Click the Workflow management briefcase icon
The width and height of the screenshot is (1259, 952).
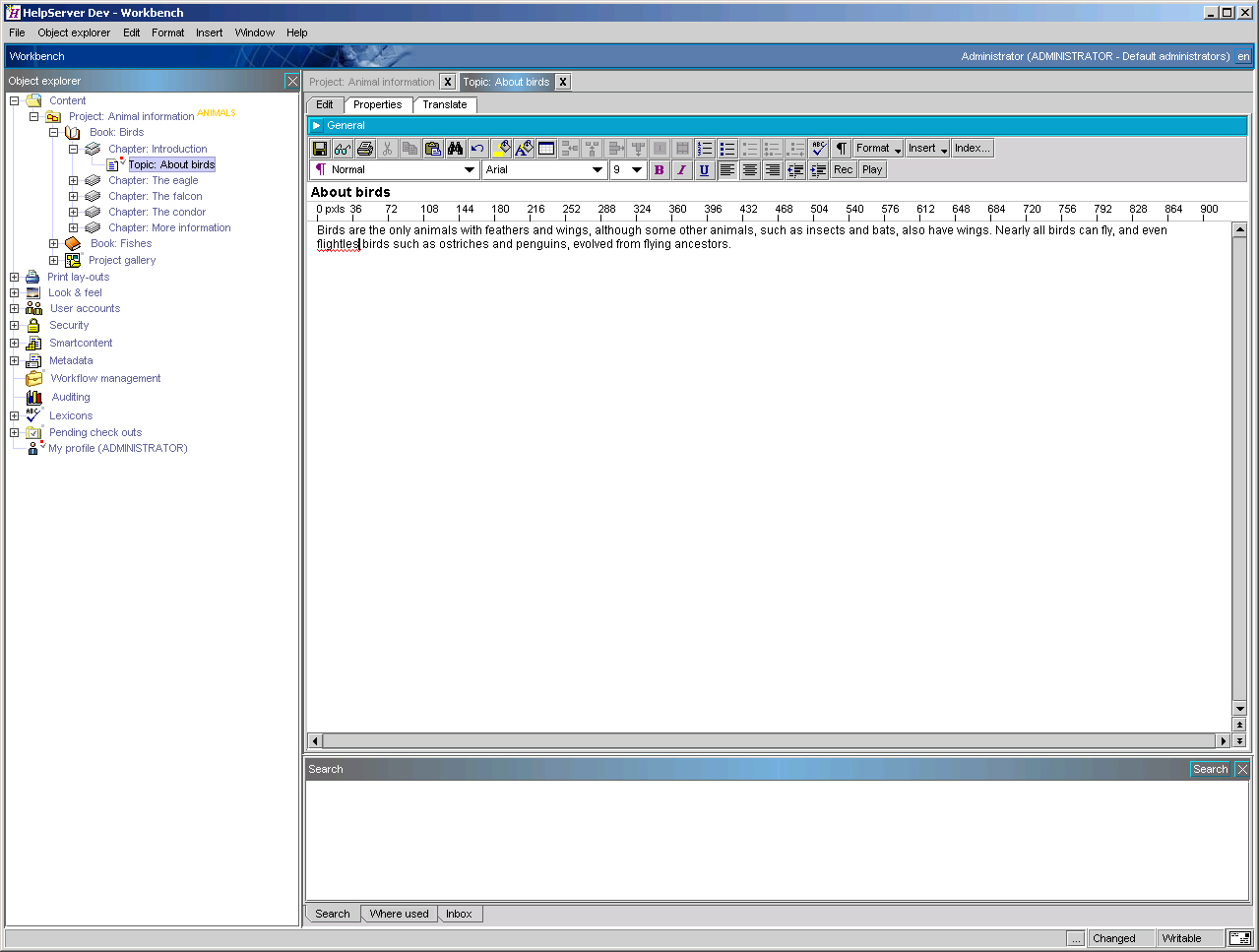pos(34,378)
